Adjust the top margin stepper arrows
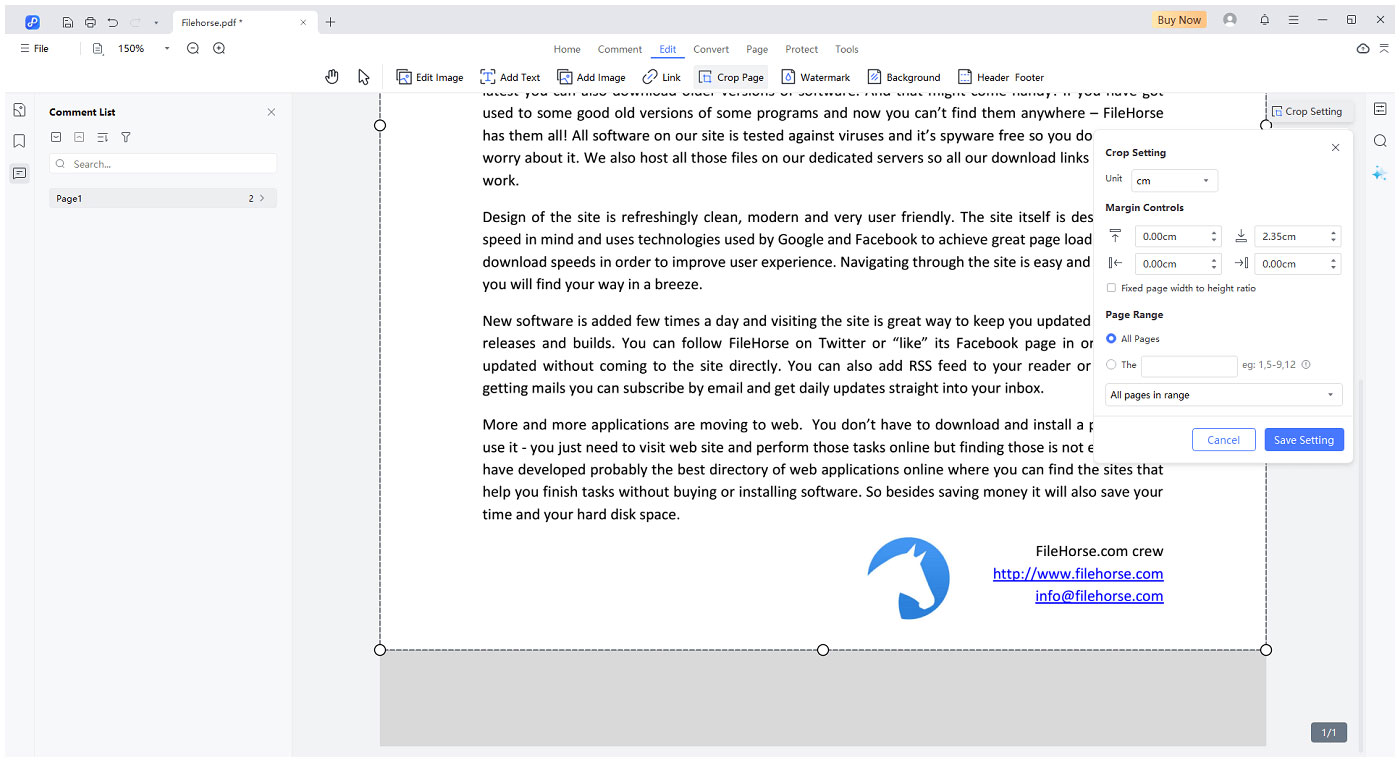The height and width of the screenshot is (762, 1400). pos(1214,237)
